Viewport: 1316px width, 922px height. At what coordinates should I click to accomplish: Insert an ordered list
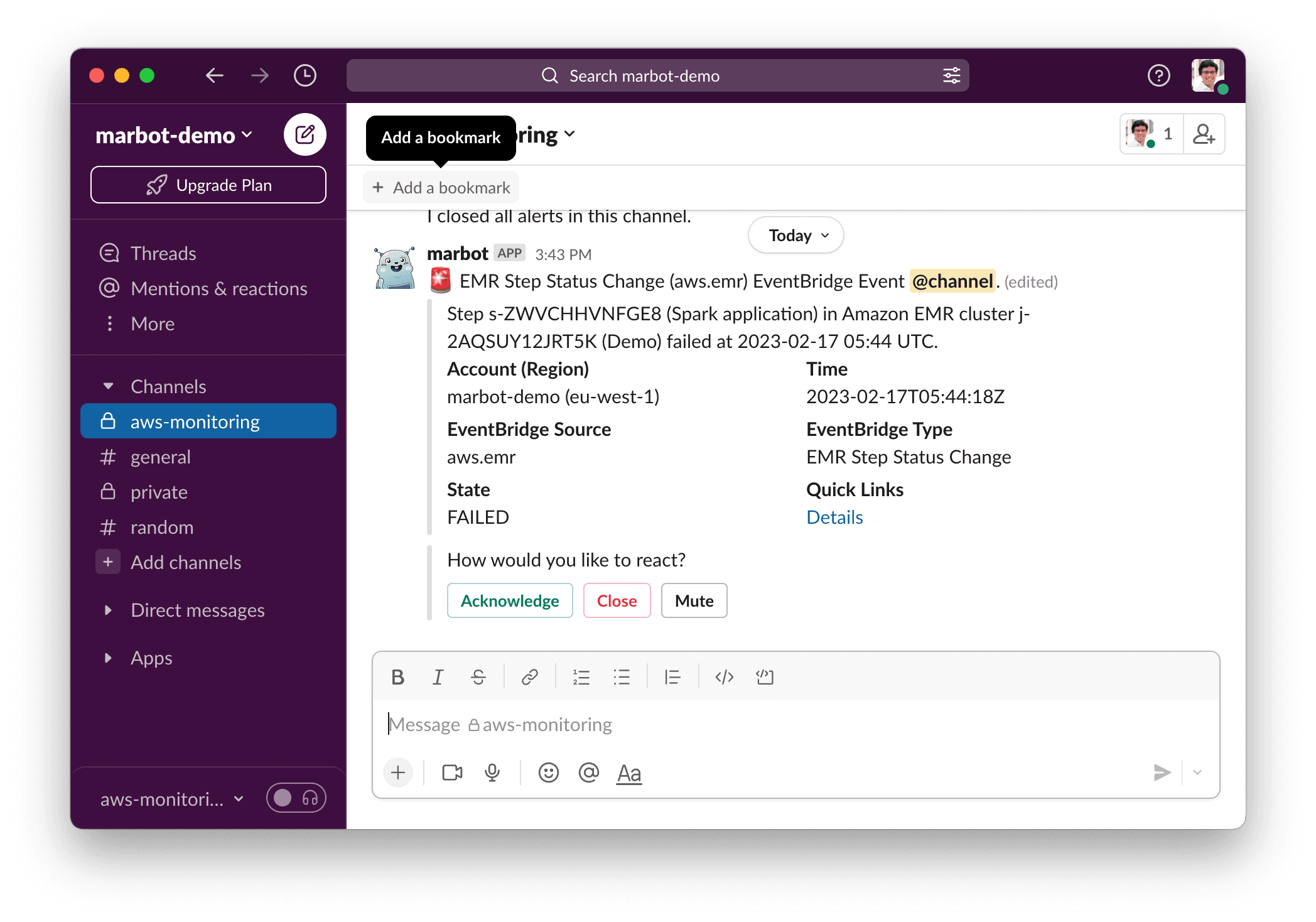(581, 677)
